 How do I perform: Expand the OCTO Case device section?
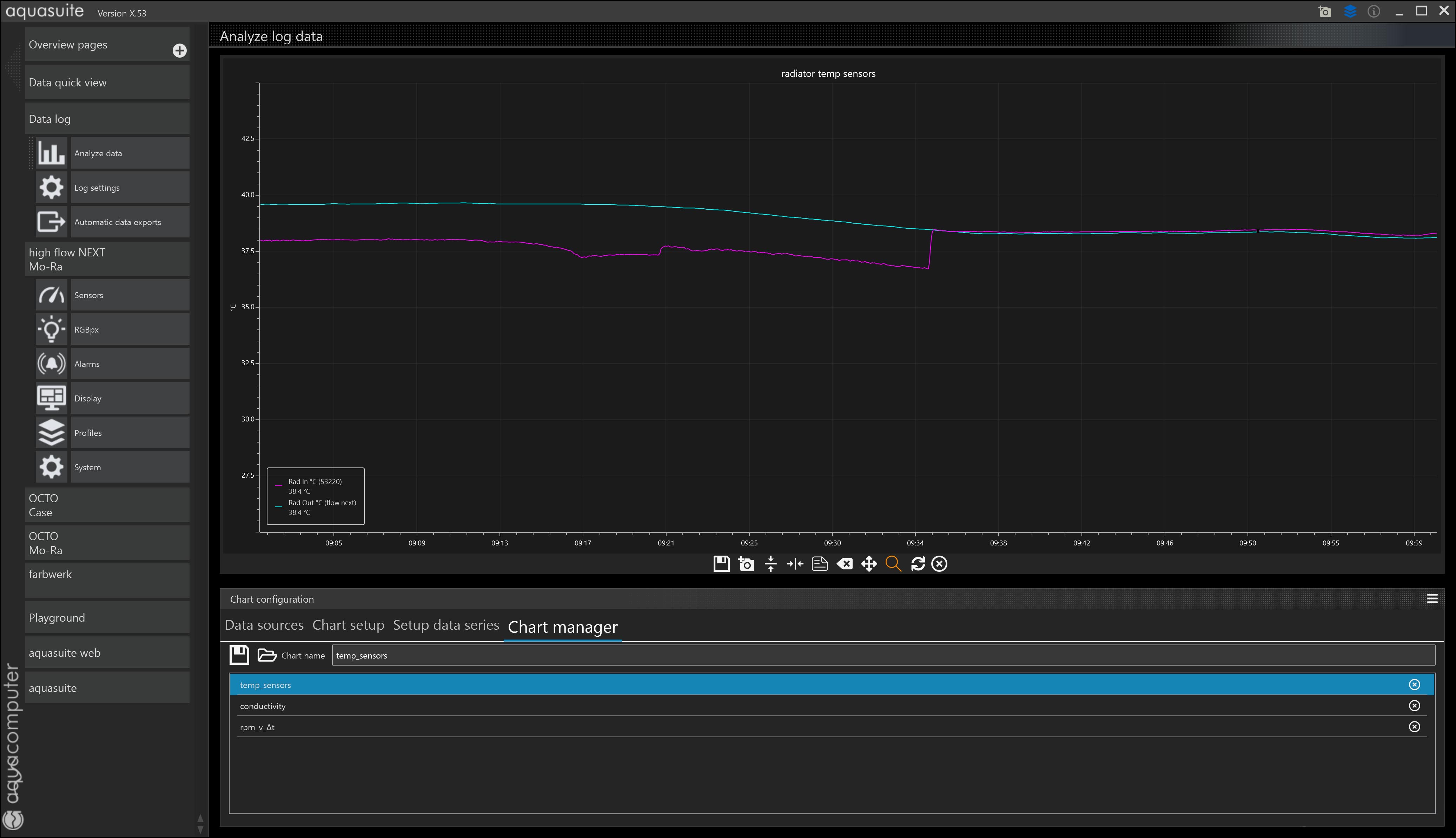point(107,505)
